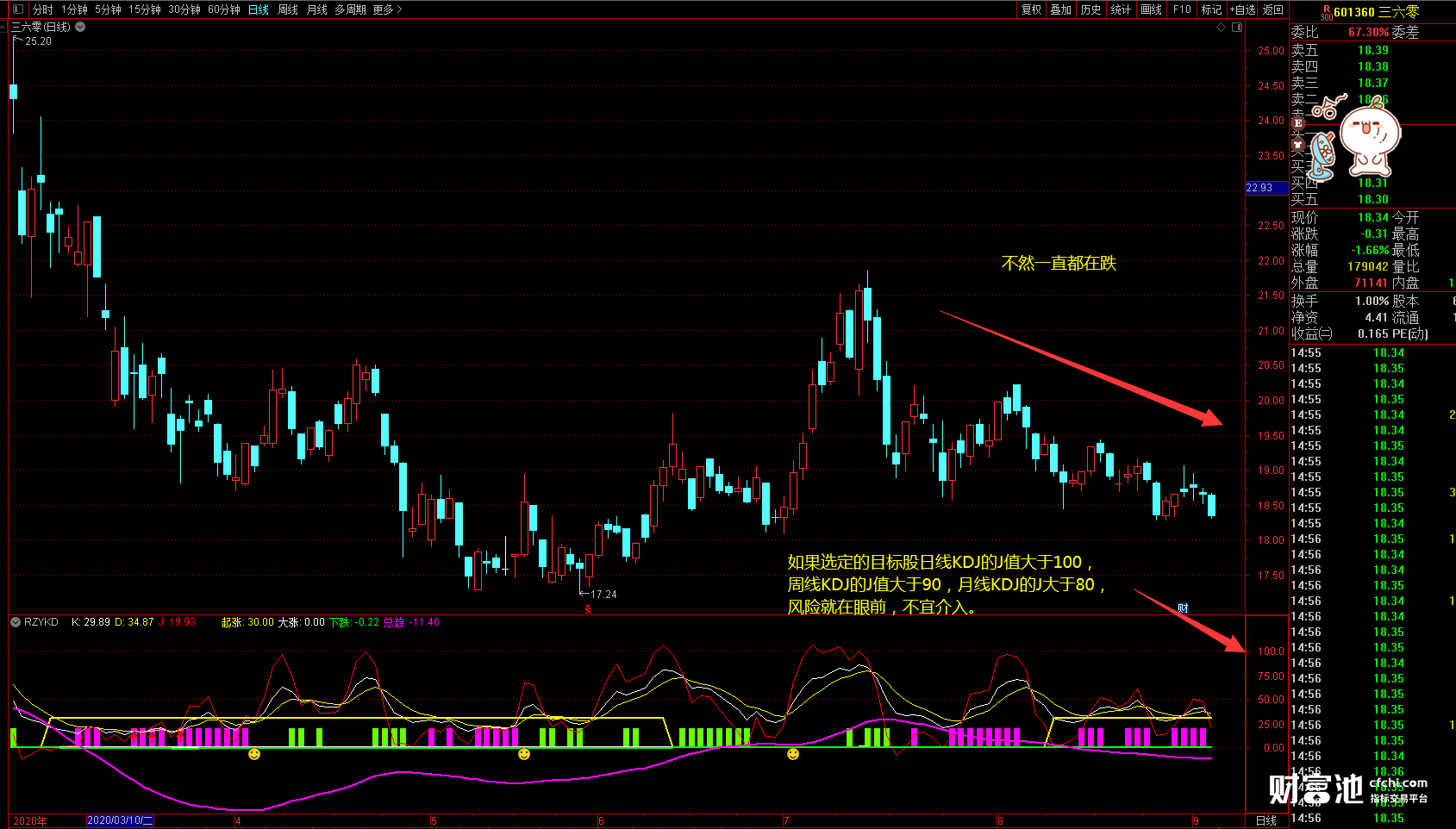Open the 多周期 multi-period view

click(x=350, y=9)
